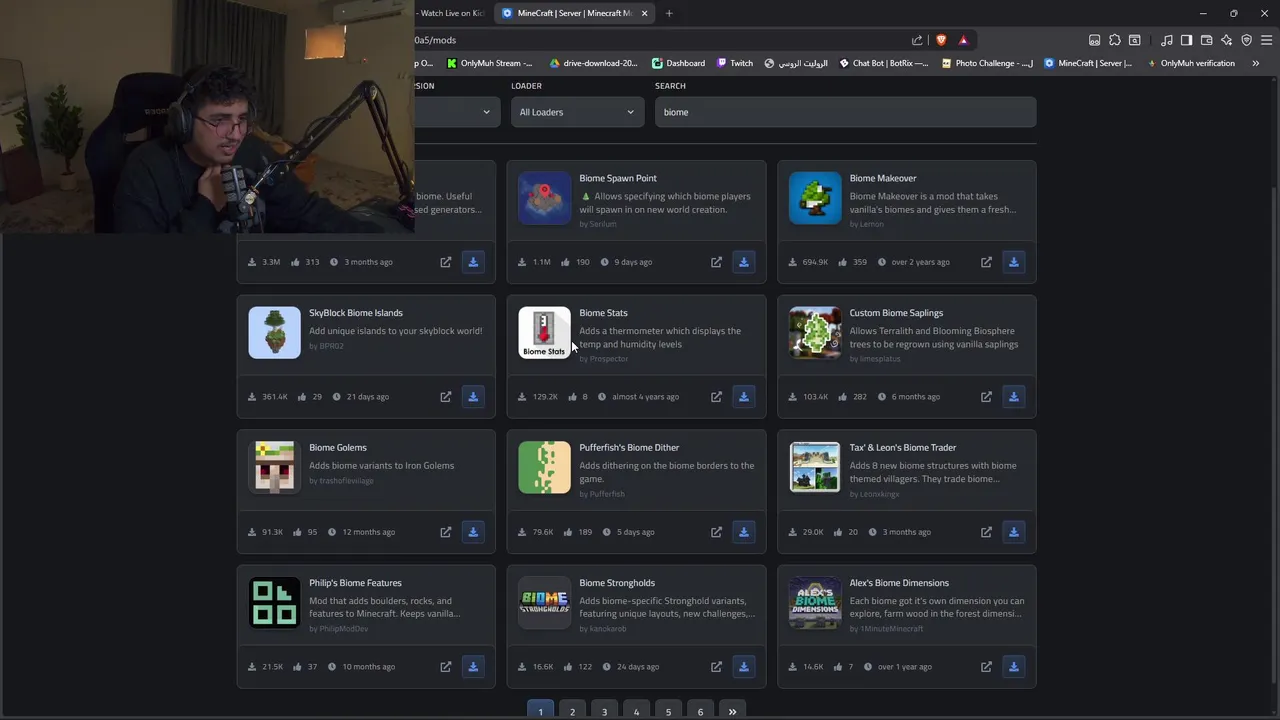The height and width of the screenshot is (720, 1280).
Task: Switch to the Watch Live on Kick tab
Action: pos(452,13)
